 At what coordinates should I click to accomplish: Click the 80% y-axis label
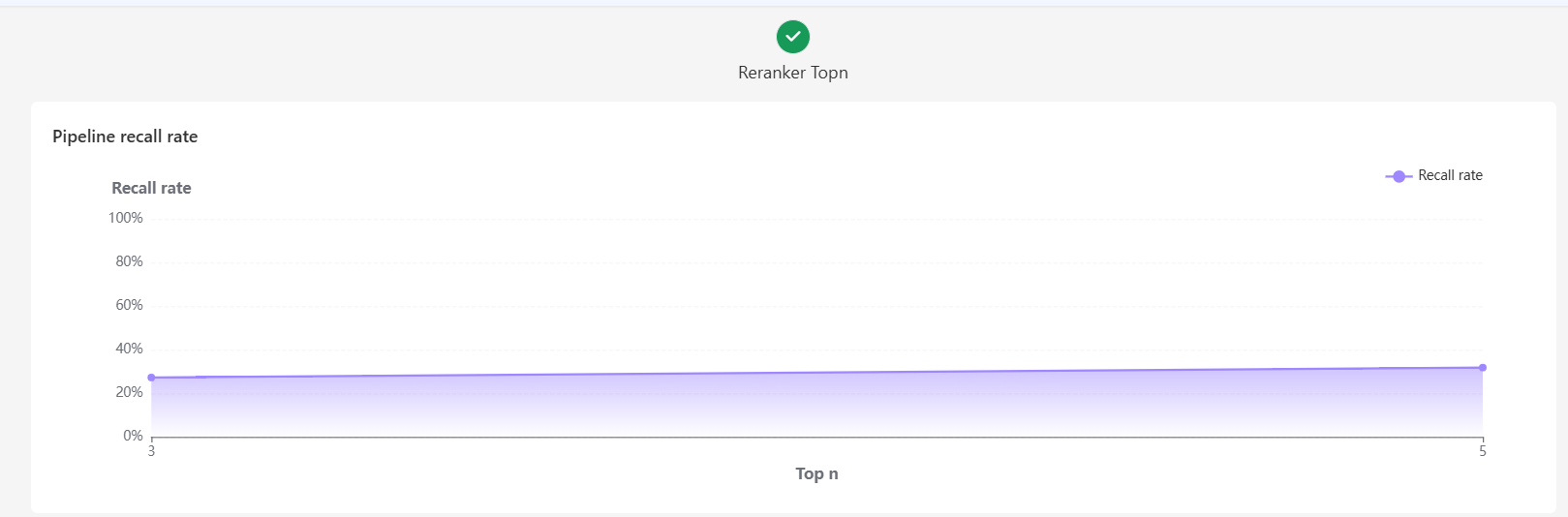(x=129, y=261)
